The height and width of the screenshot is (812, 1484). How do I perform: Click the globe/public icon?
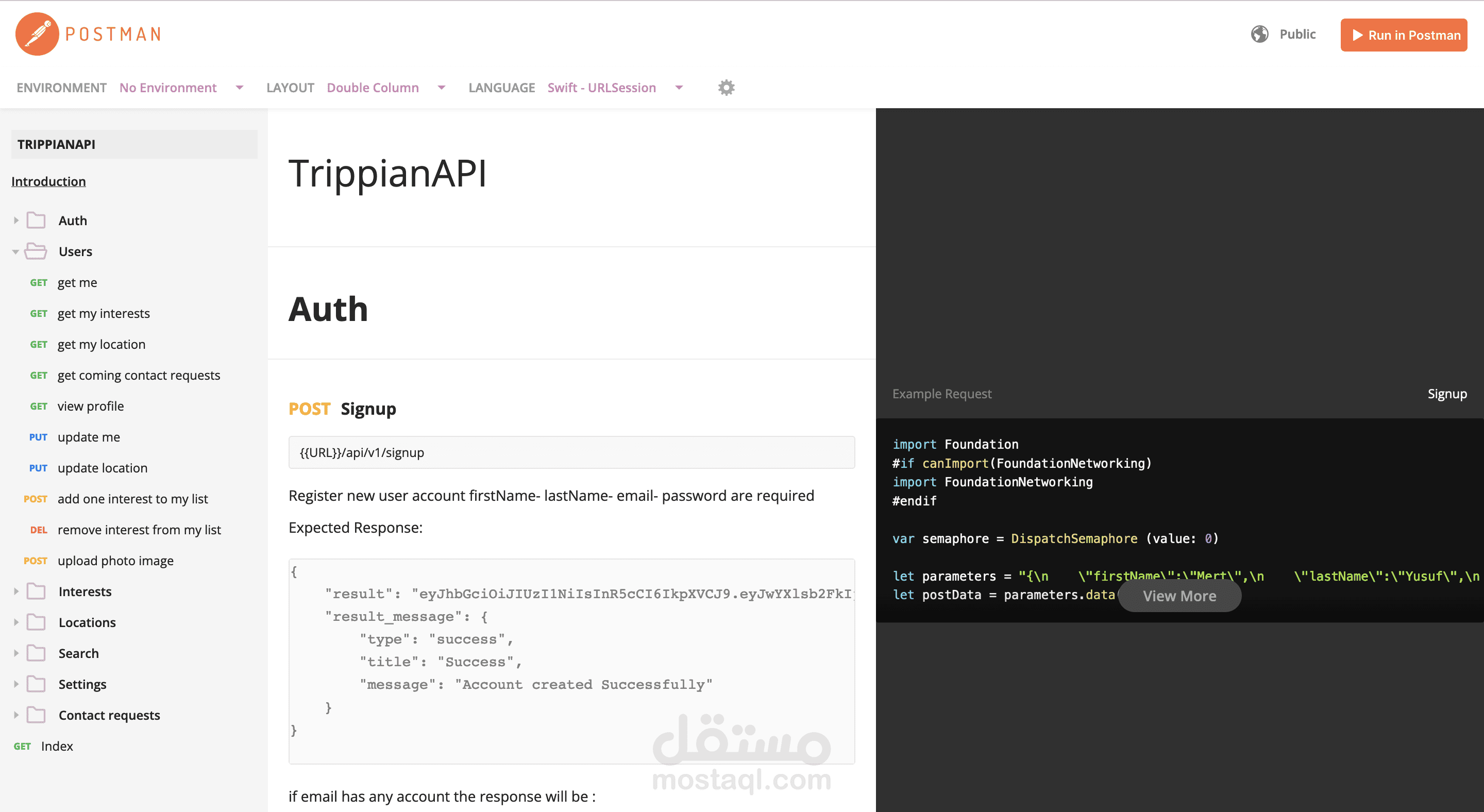(1259, 34)
